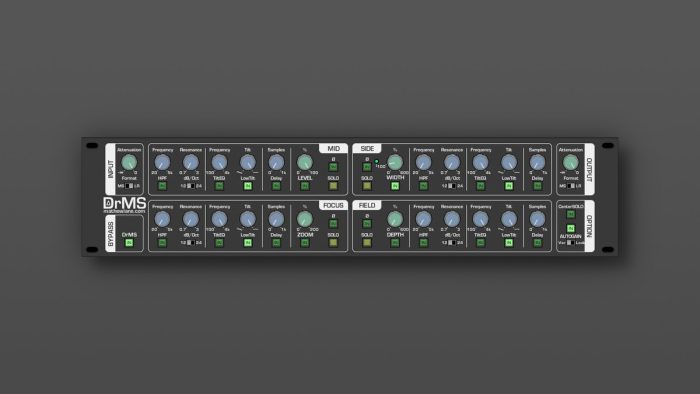Adjust the FOCUS ZOOM knob

[x=305, y=219]
